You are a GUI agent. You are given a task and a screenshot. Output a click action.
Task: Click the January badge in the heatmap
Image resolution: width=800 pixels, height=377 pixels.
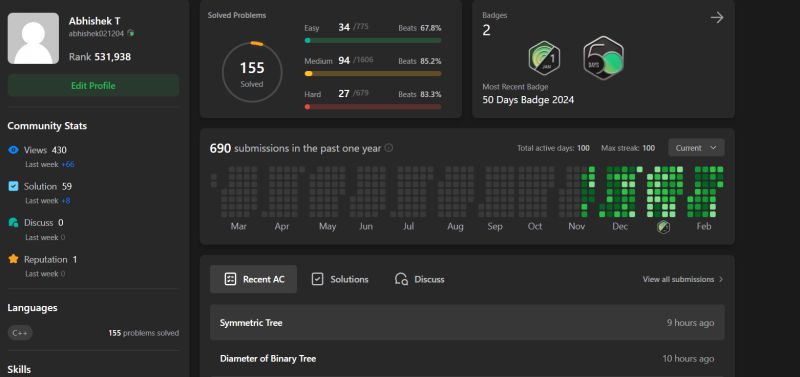[663, 227]
